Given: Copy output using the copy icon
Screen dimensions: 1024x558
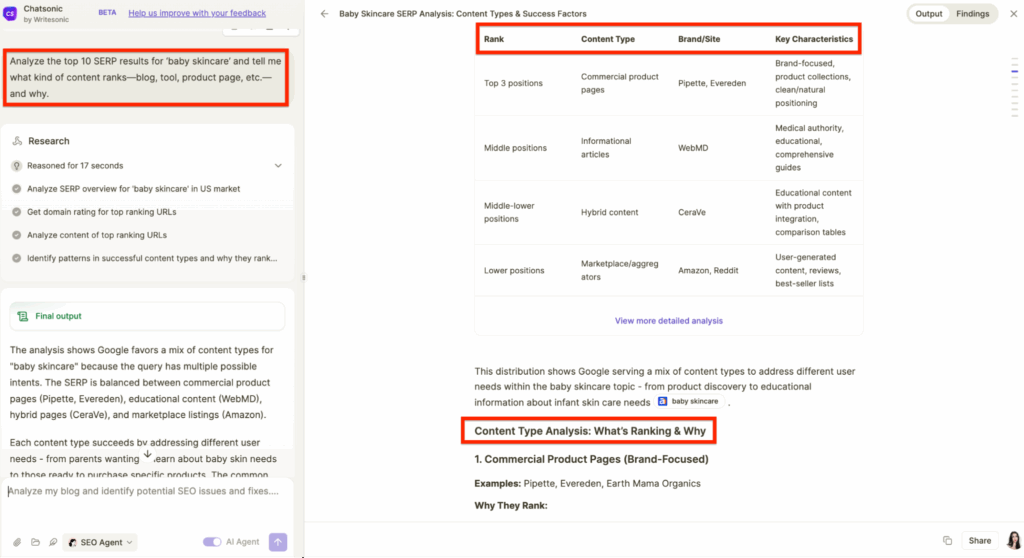Looking at the screenshot, I should pos(948,541).
